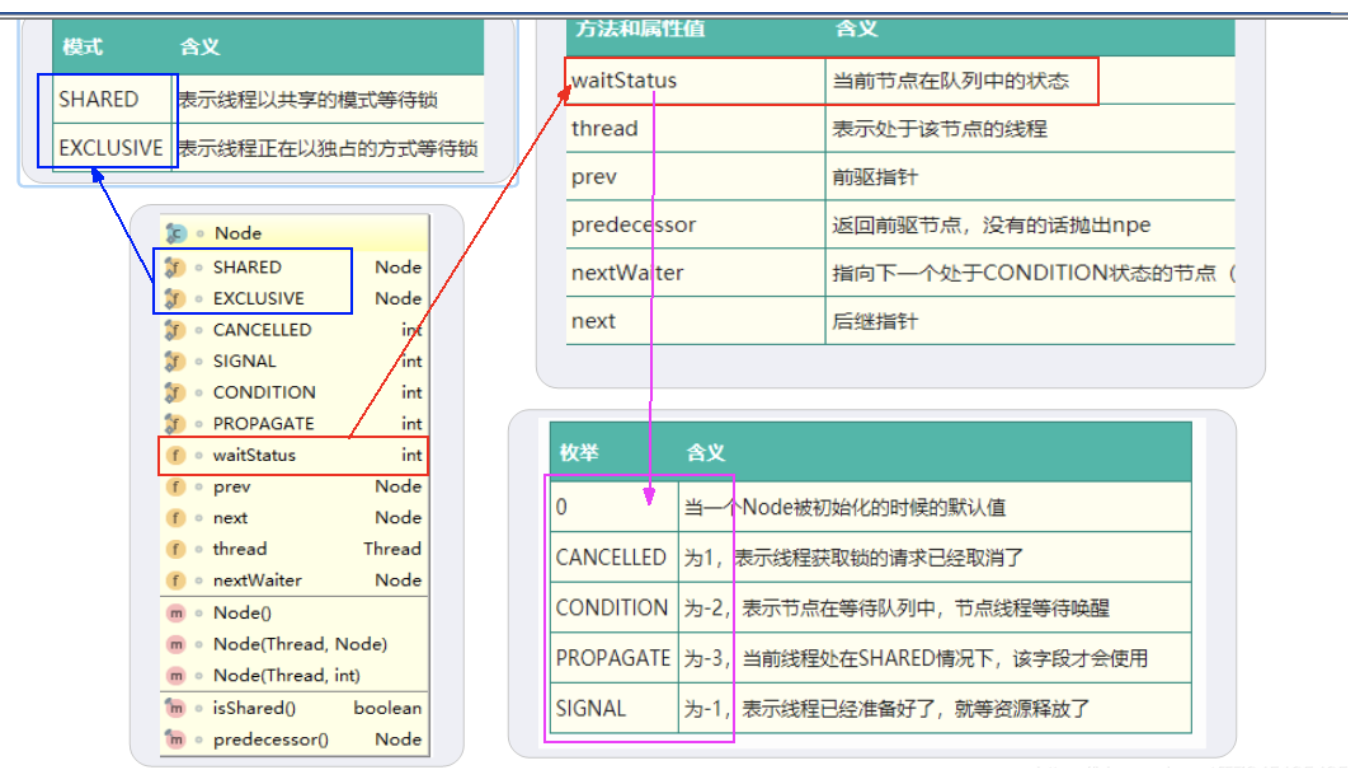Click the method icon next to Node()
The width and height of the screenshot is (1348, 768).
[176, 613]
